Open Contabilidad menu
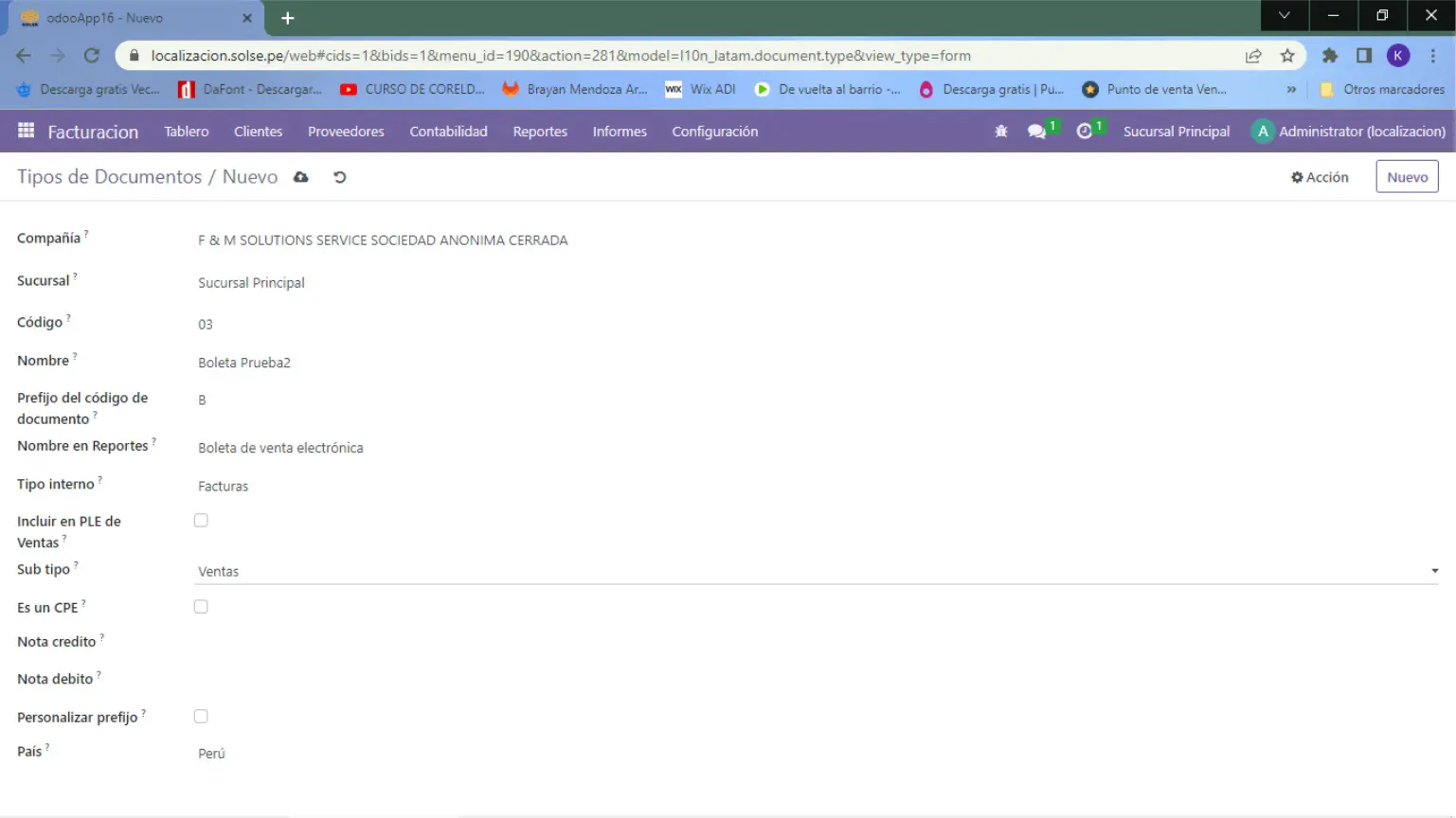Viewport: 1456px width, 818px height. point(448,132)
